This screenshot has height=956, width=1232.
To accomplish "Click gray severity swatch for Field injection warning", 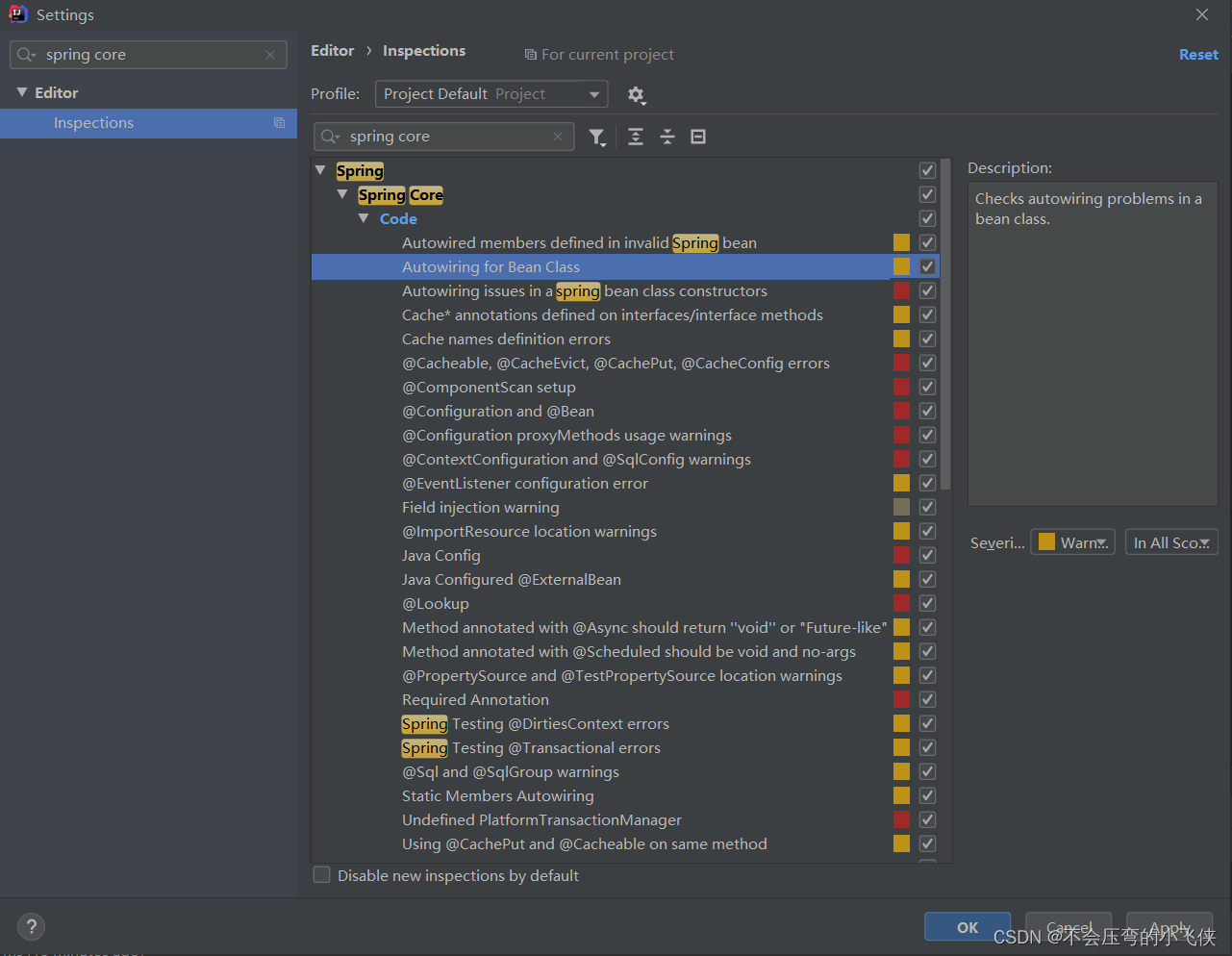I will click(x=901, y=507).
